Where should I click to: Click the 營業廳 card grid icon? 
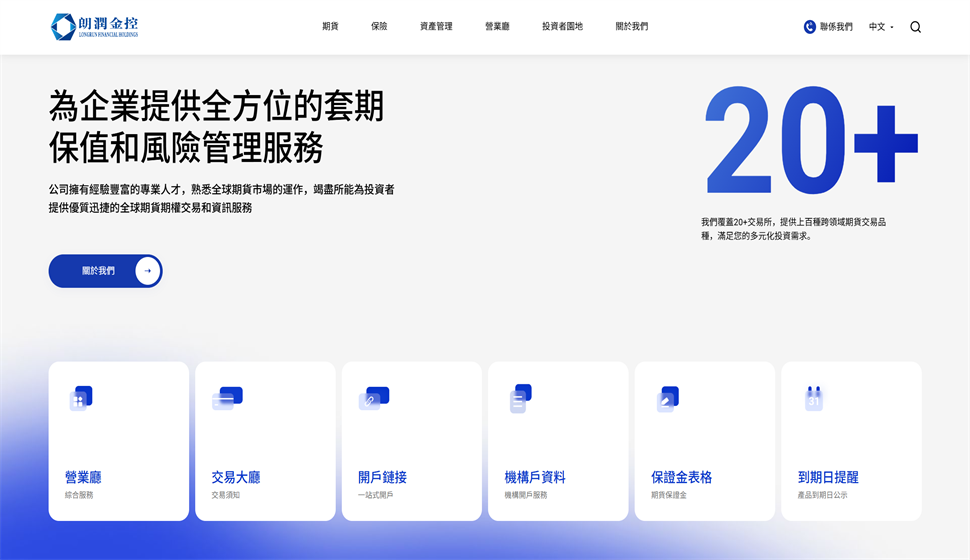[81, 398]
